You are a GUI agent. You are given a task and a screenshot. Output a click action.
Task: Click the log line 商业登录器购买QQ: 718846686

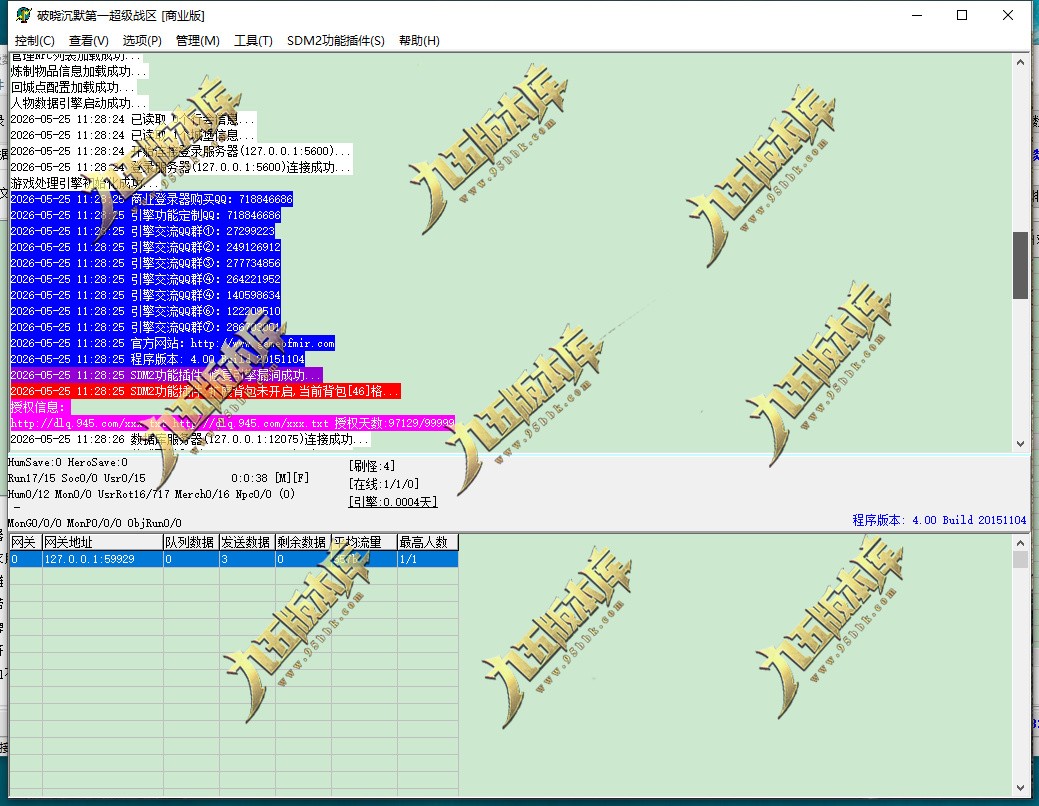(152, 199)
